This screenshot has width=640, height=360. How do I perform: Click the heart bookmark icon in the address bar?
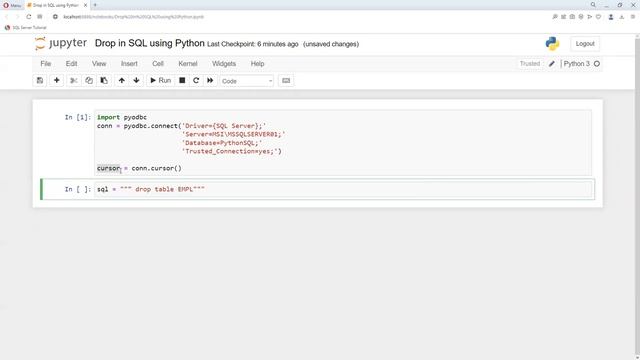pos(598,17)
